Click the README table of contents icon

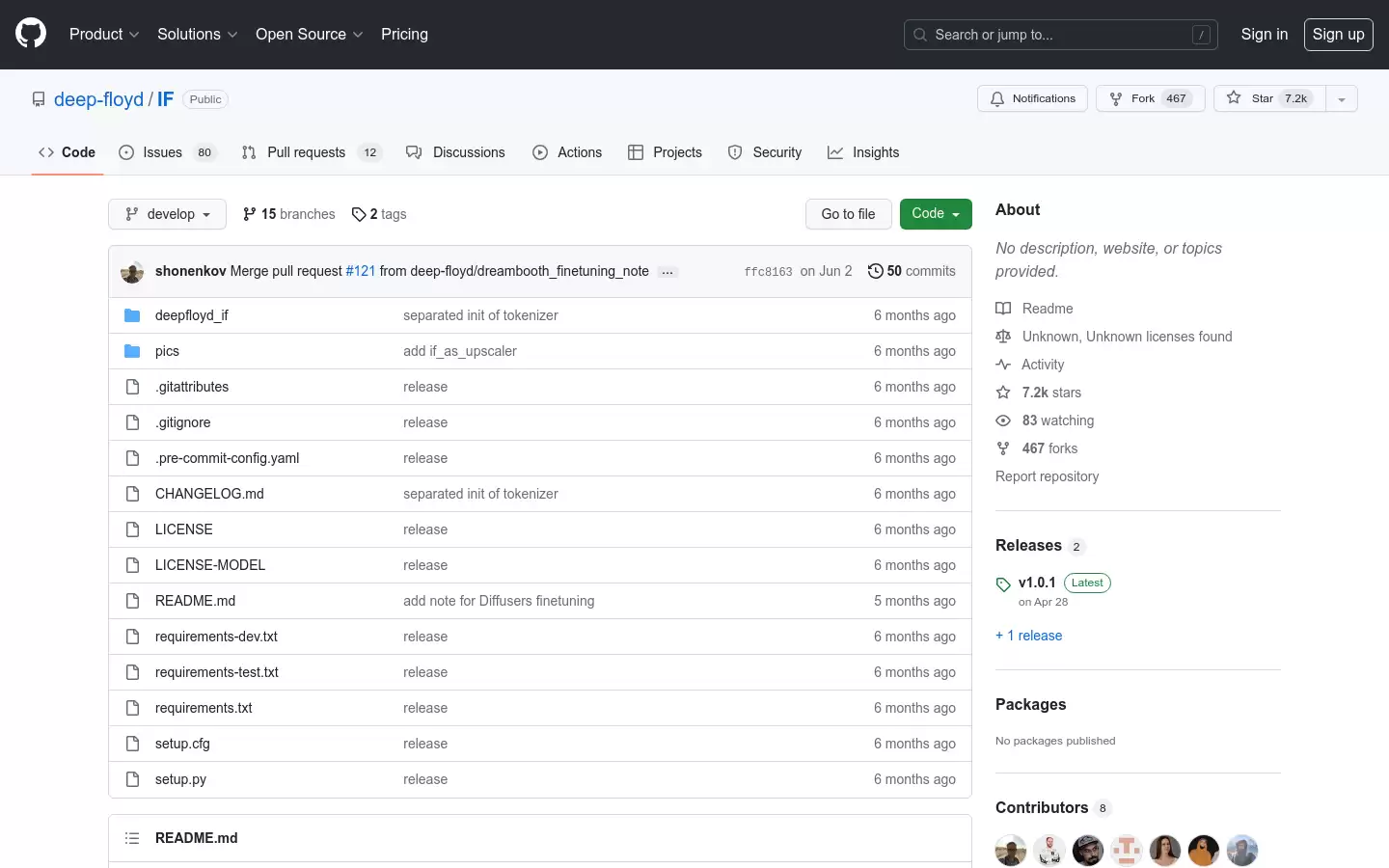[x=132, y=838]
